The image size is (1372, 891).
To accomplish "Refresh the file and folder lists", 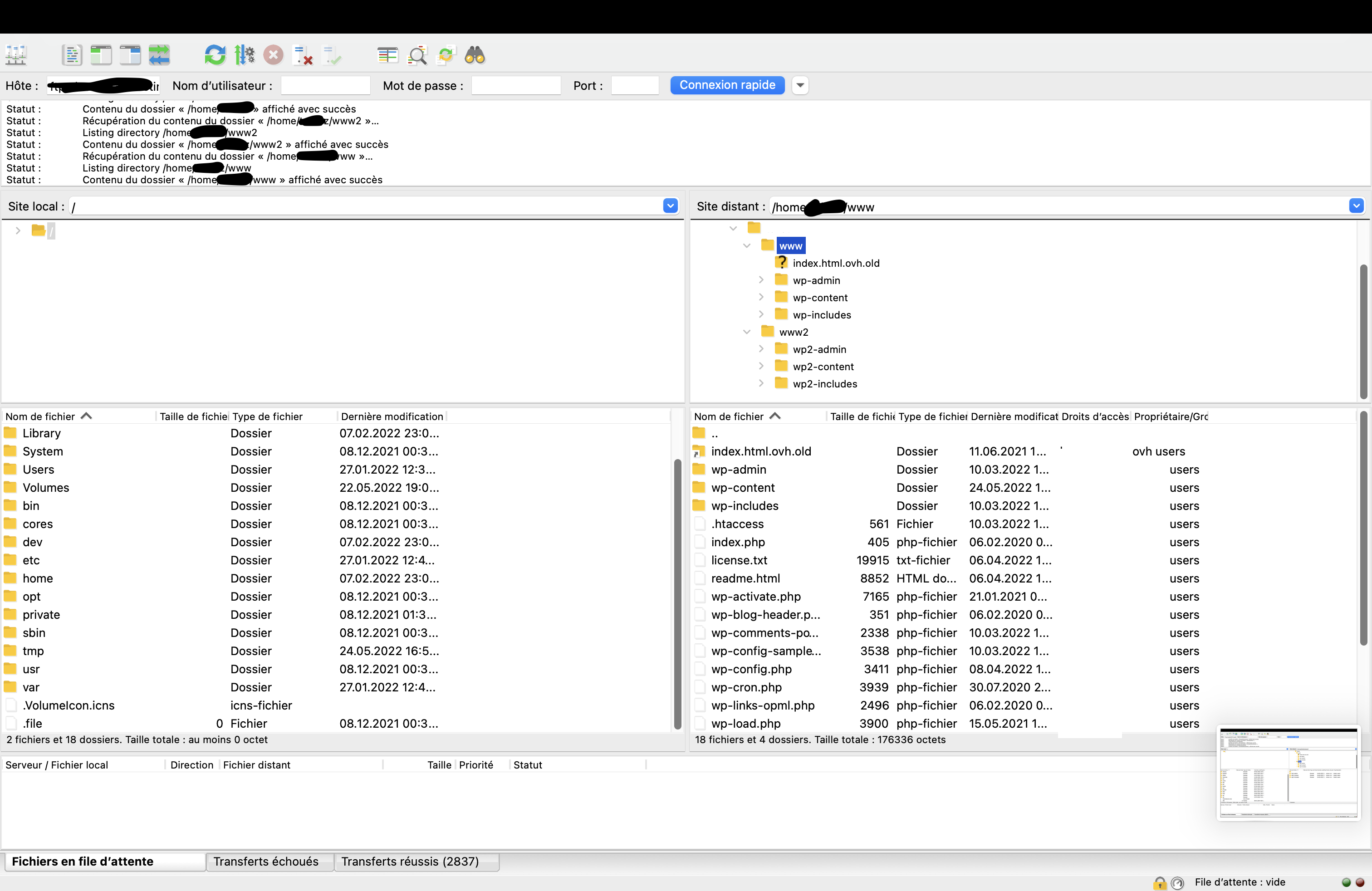I will 215,55.
